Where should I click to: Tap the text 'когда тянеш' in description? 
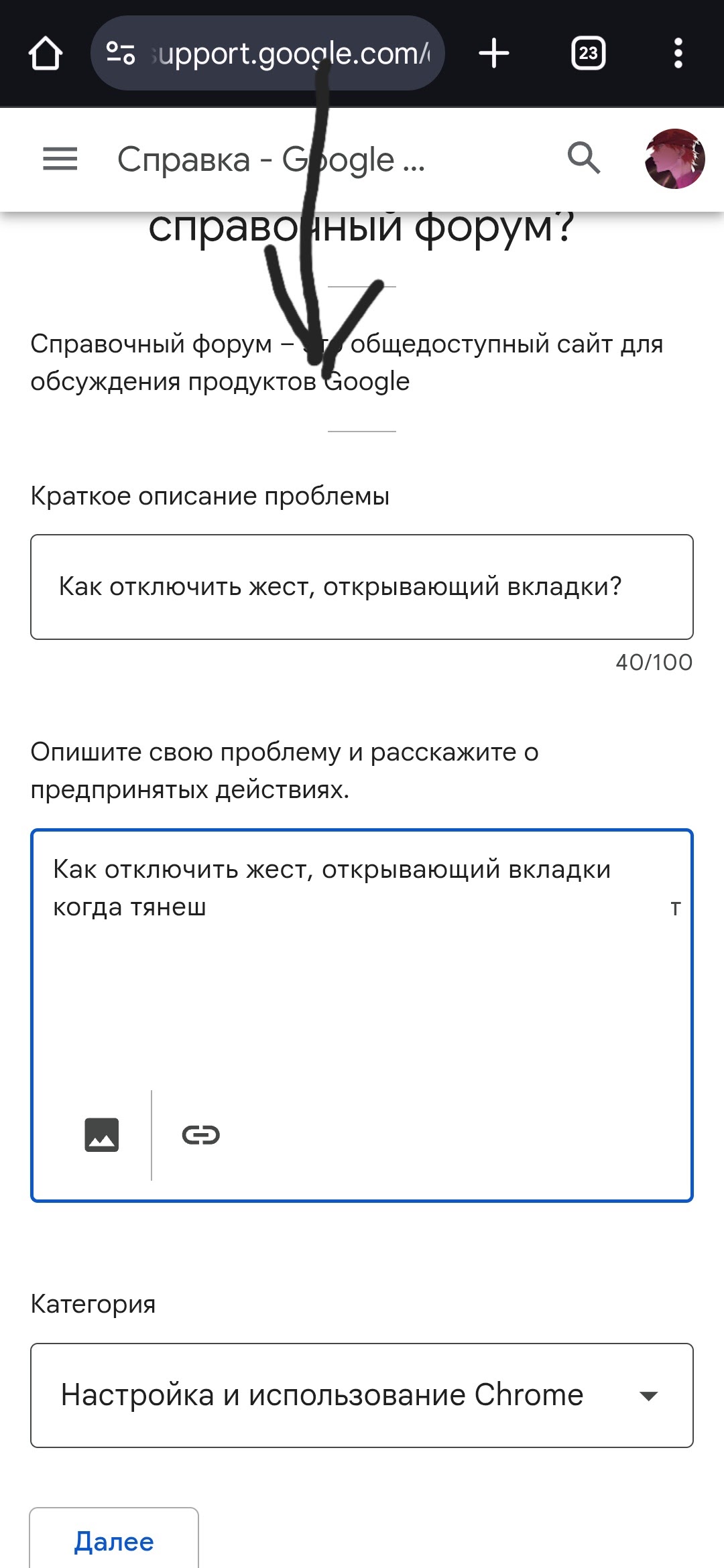tap(130, 907)
